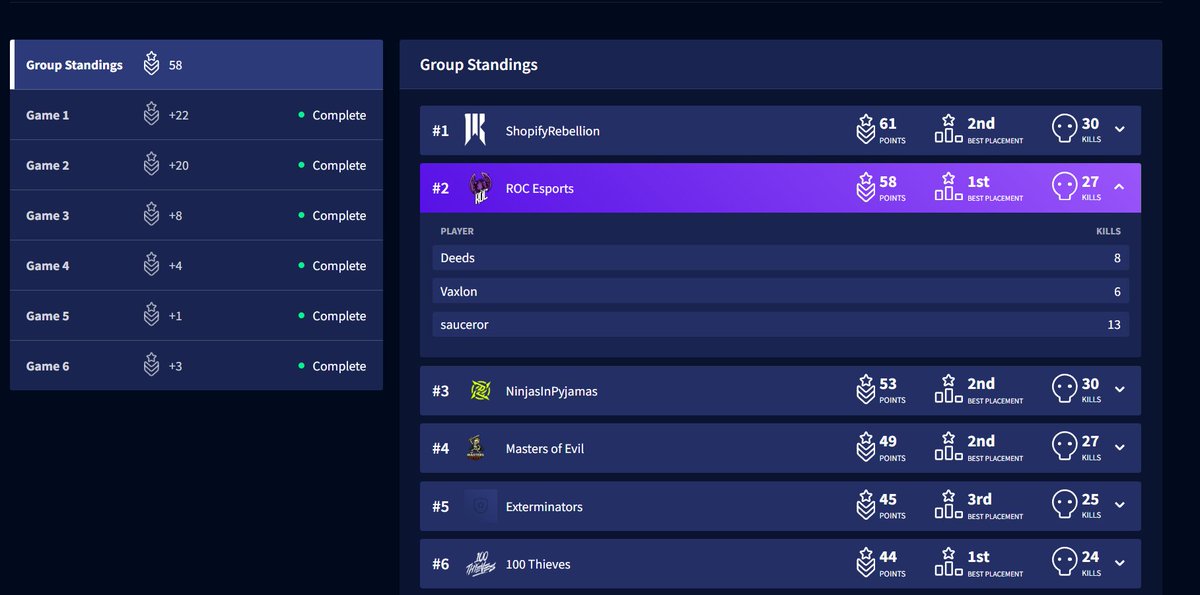The image size is (1200, 595).
Task: Click the ROC Esports team name
Action: pos(540,188)
